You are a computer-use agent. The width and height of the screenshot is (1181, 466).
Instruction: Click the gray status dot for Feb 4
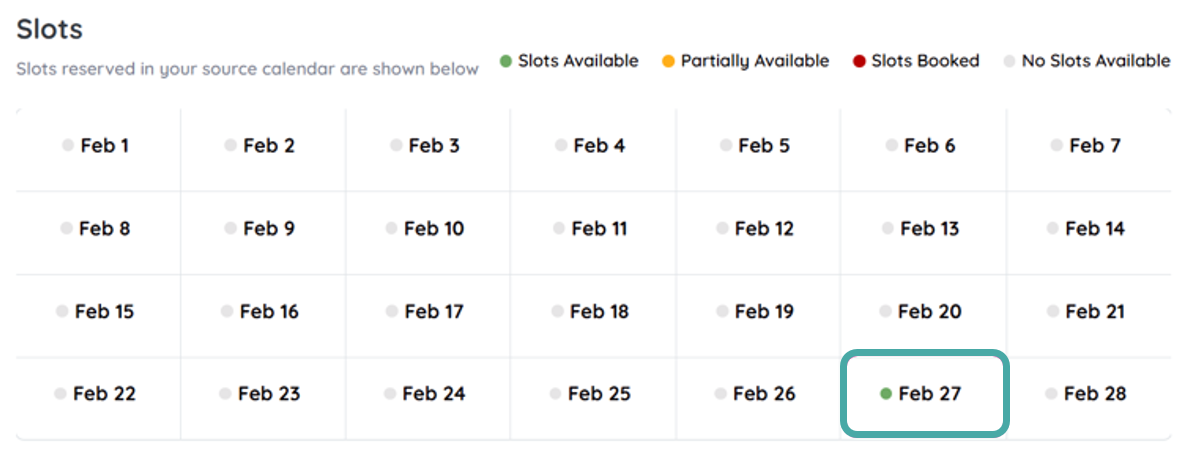click(x=561, y=146)
